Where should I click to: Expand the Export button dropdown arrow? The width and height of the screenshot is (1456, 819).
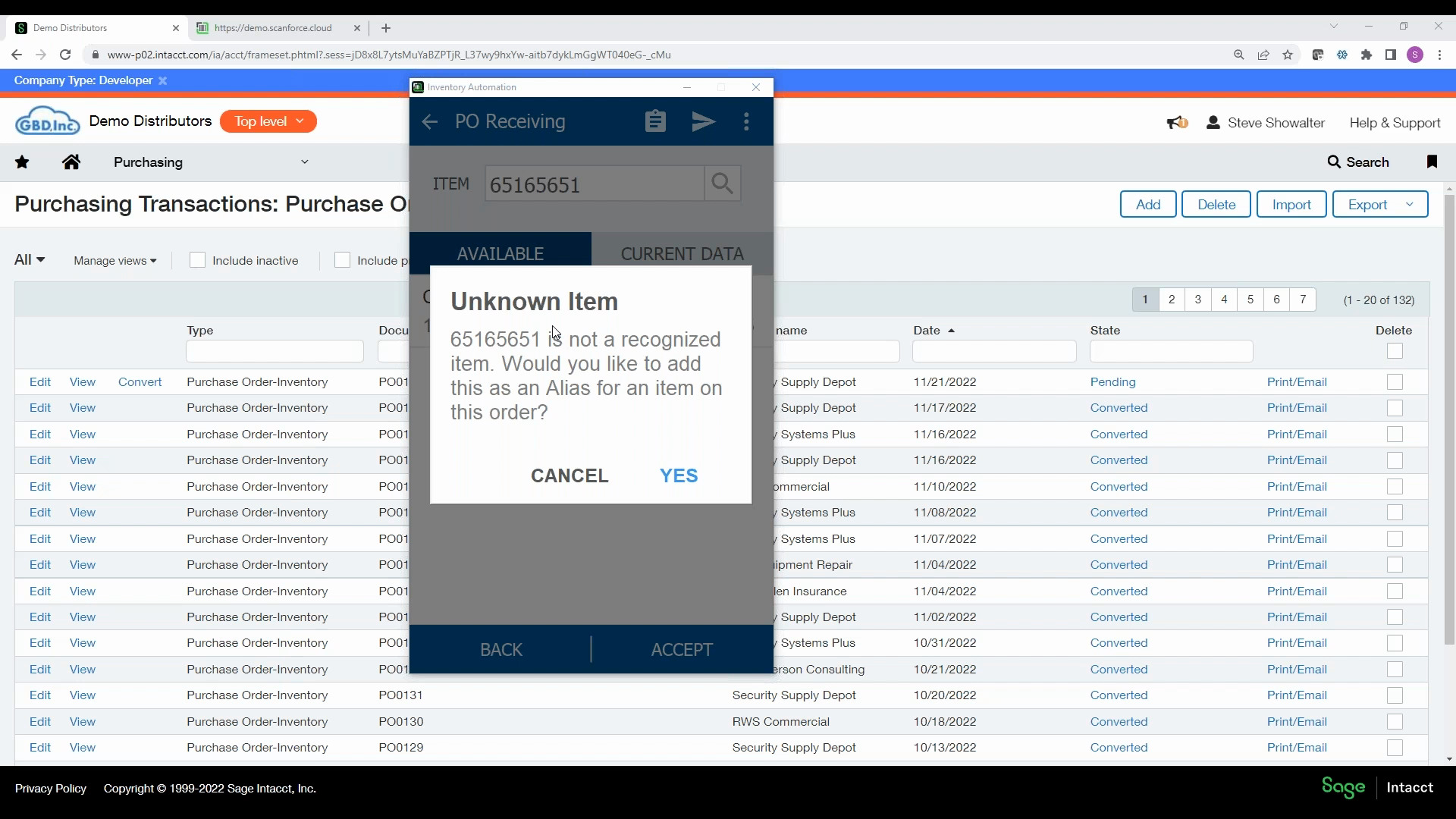coord(1410,204)
